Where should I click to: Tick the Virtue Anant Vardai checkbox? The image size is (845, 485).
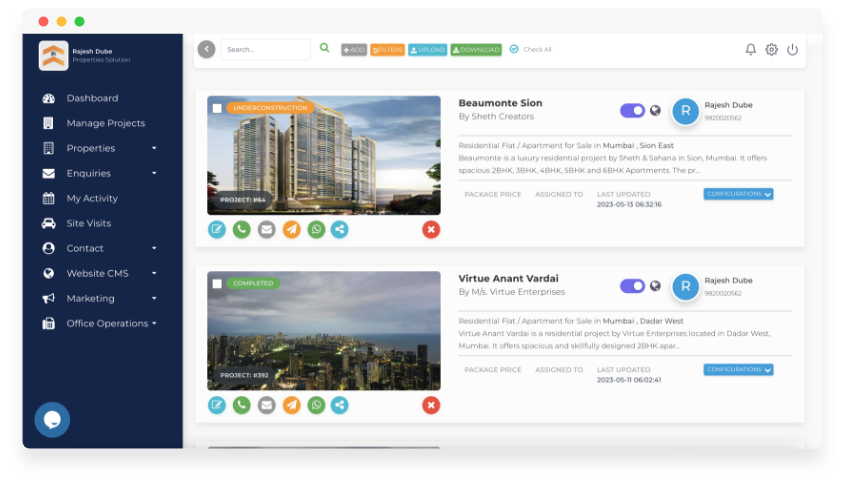(x=217, y=284)
